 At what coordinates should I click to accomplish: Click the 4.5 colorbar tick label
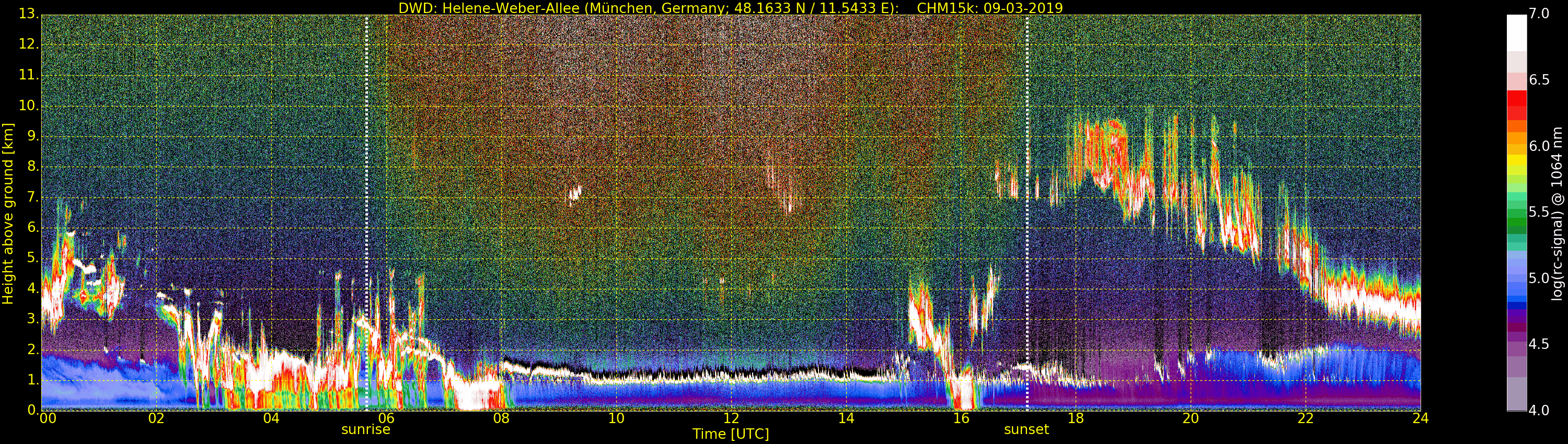click(1539, 344)
